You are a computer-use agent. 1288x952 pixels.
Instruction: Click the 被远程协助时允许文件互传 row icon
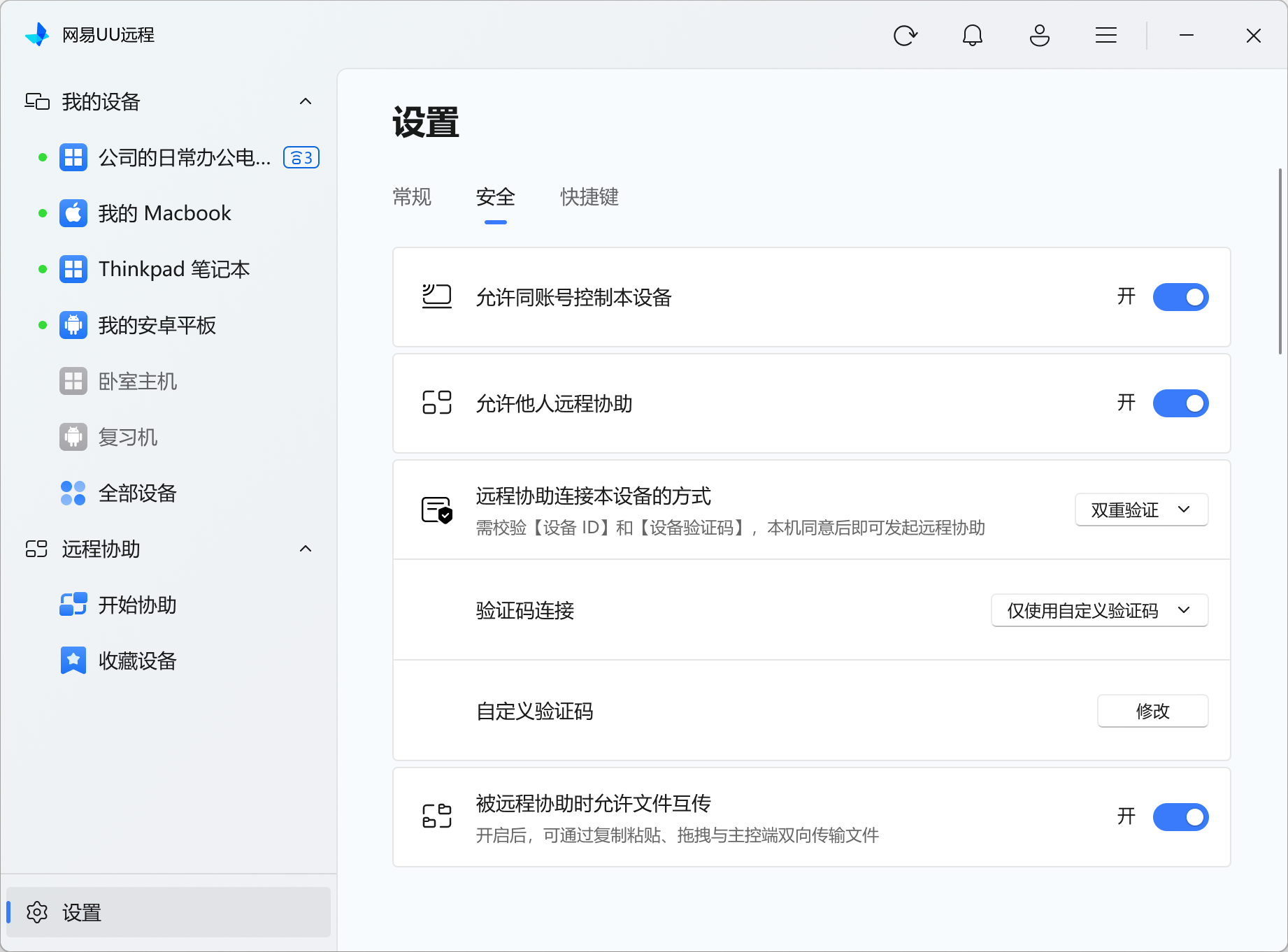pyautogui.click(x=437, y=816)
